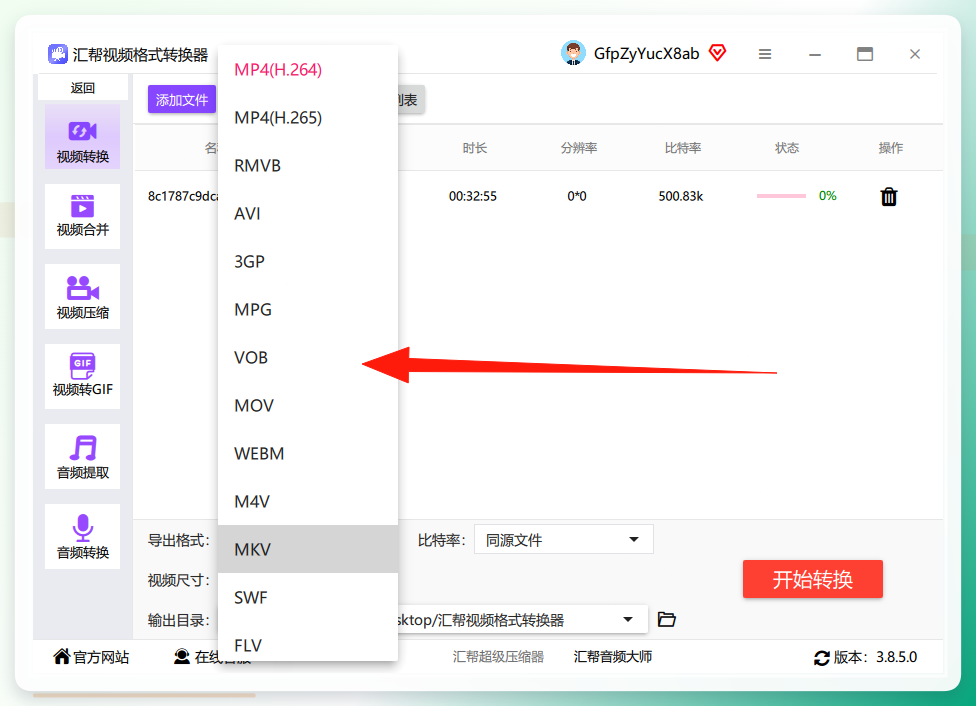Open the 视频转换 video conversion module
The image size is (976, 706).
click(82, 137)
